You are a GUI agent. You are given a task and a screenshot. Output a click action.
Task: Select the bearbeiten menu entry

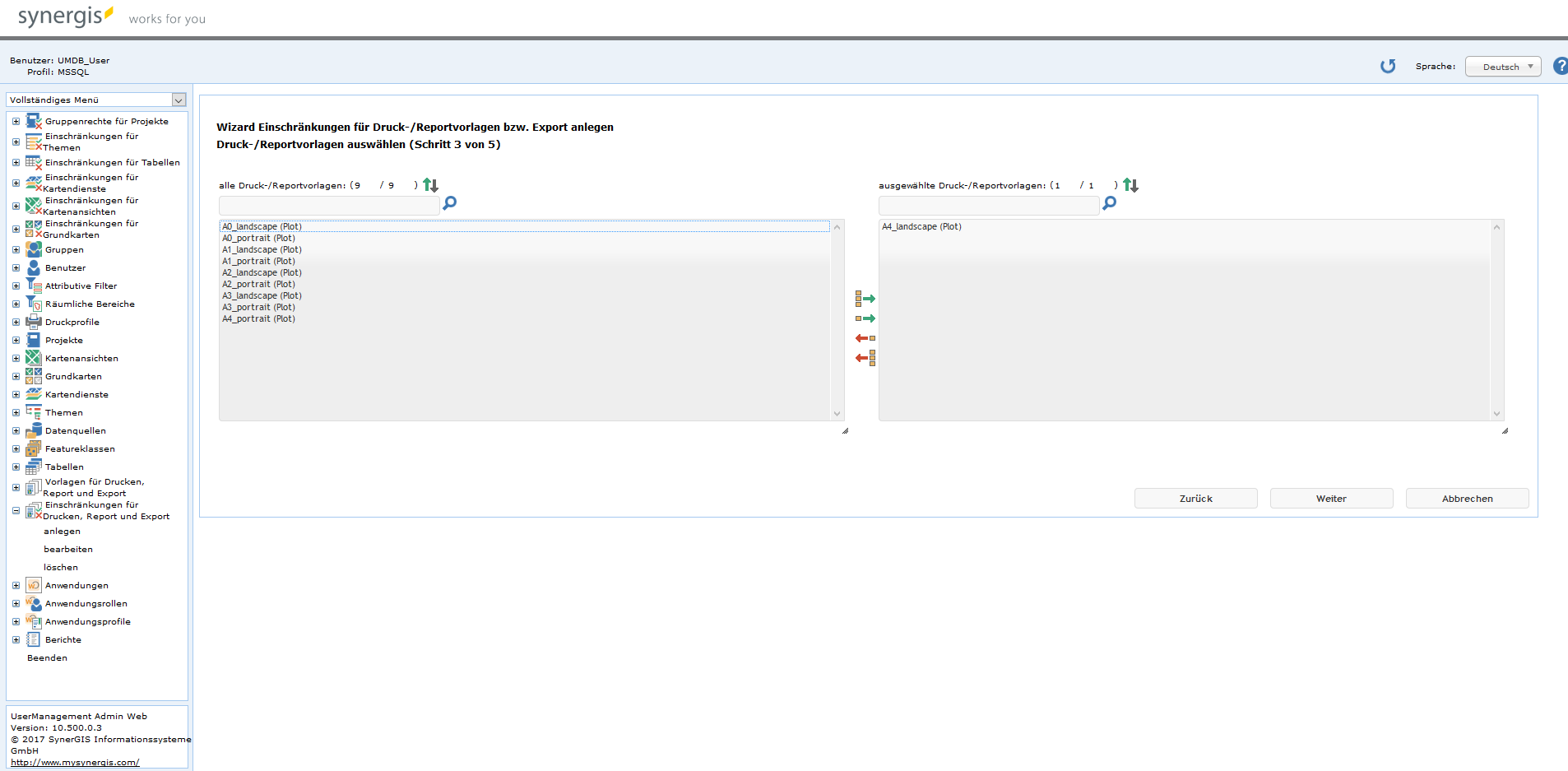tap(68, 549)
